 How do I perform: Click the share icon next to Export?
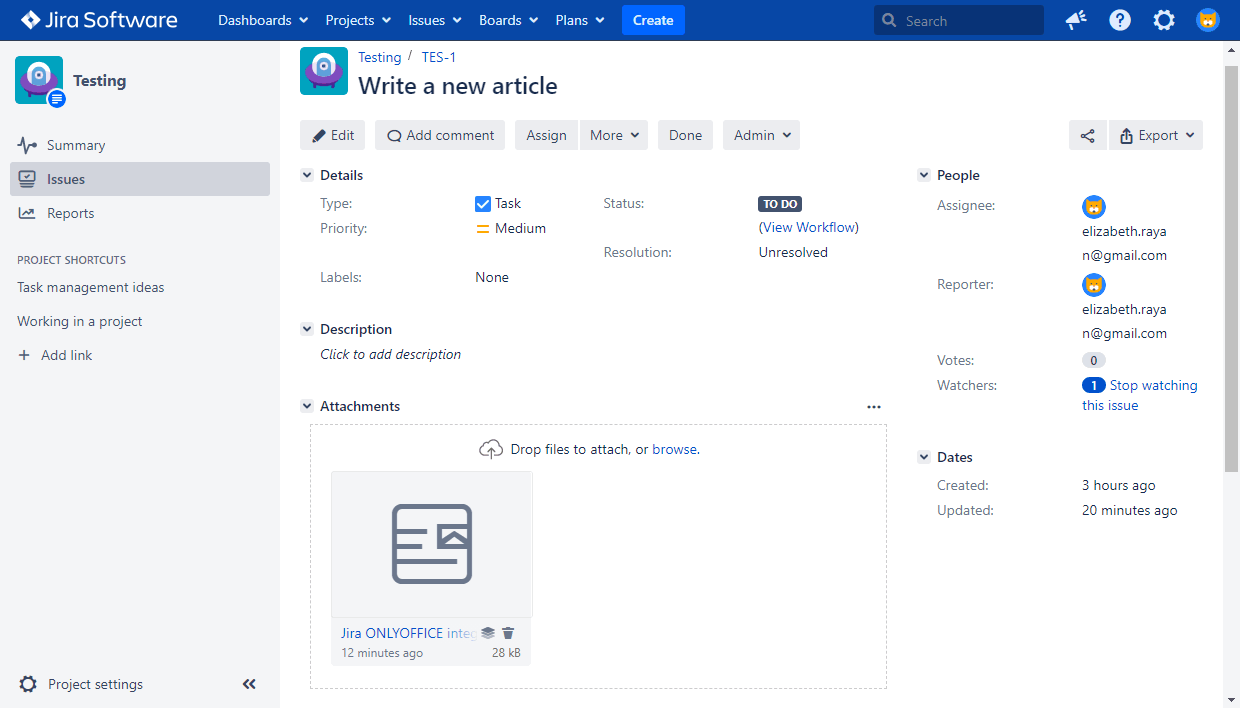click(x=1088, y=135)
